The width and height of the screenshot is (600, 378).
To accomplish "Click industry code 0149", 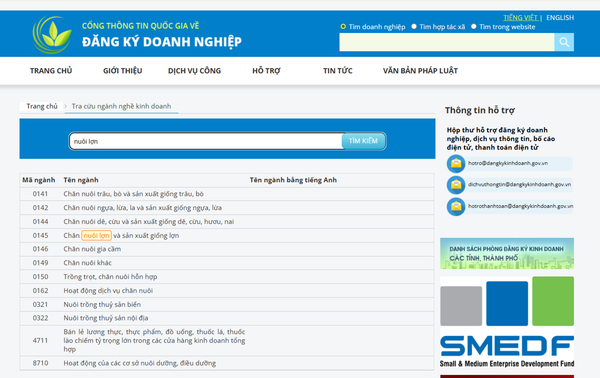I will pos(40,263).
